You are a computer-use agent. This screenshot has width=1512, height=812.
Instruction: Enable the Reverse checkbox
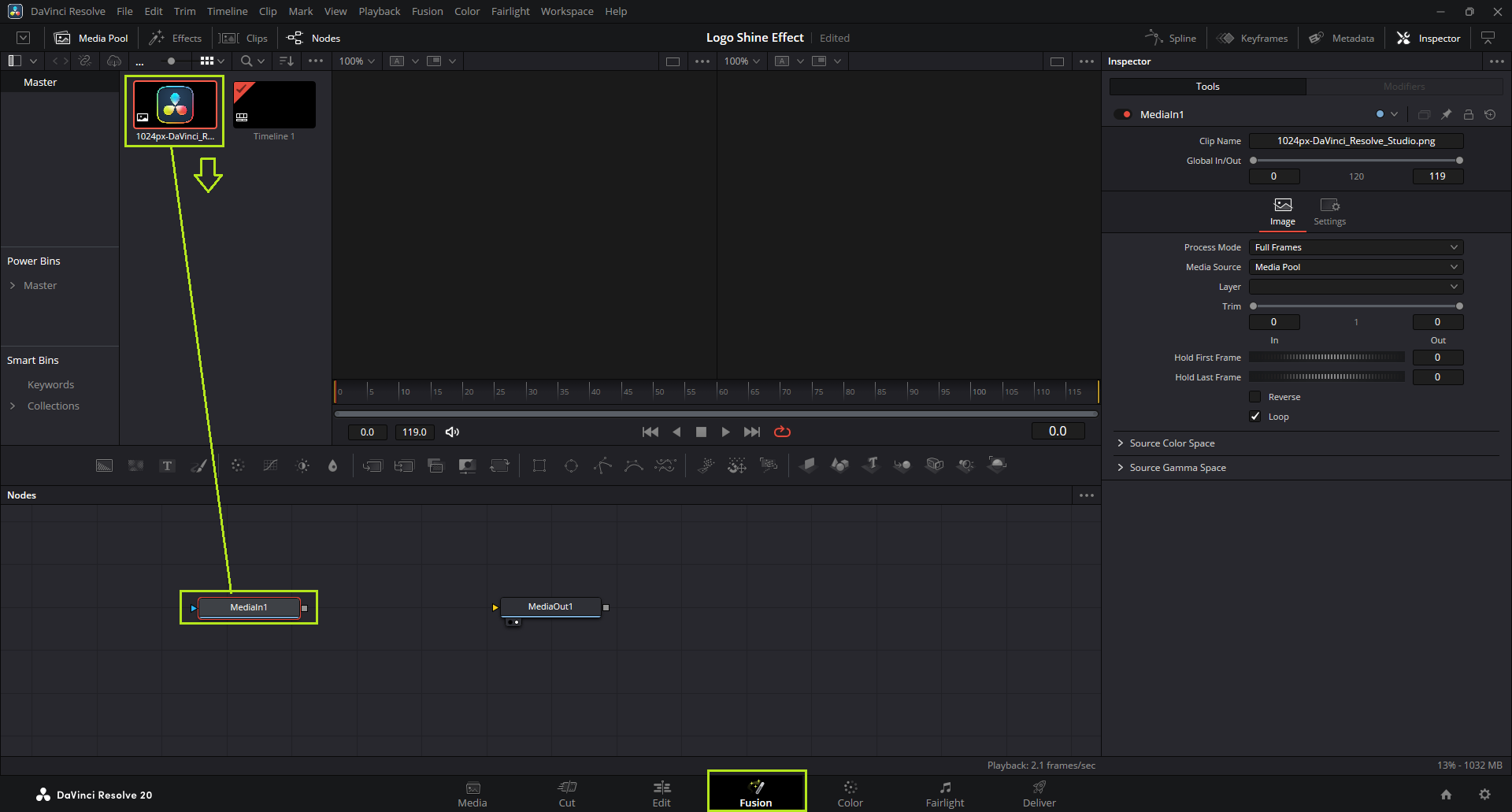[1255, 397]
